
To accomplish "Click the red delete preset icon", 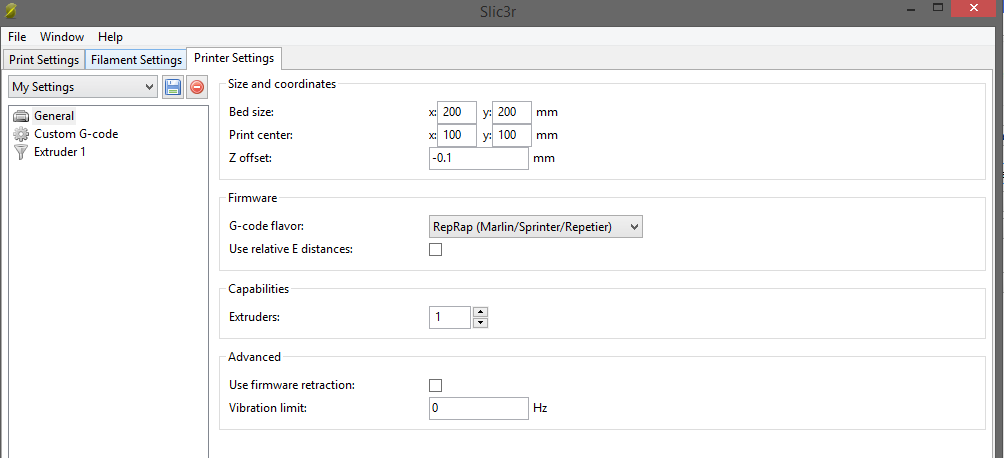I will [x=197, y=87].
